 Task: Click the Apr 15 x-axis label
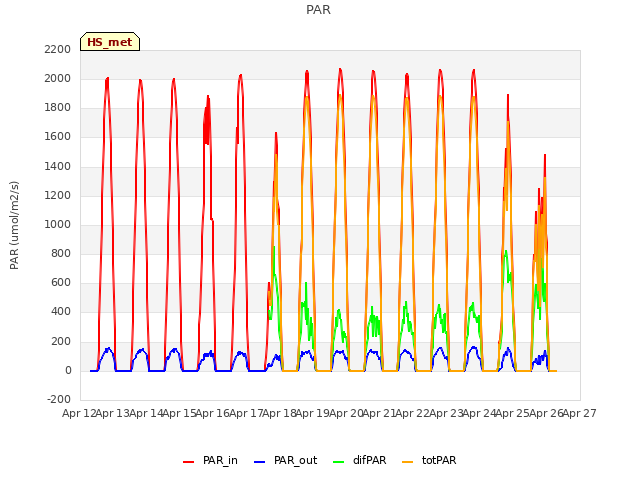pos(179,413)
